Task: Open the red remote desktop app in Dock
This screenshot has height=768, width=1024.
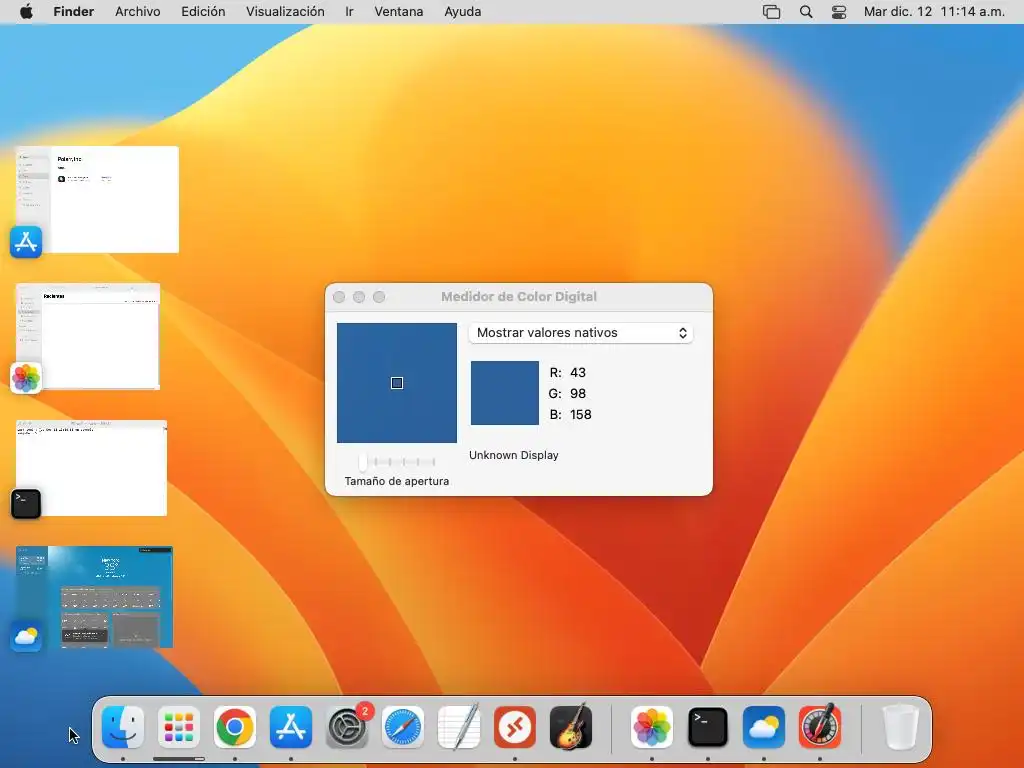Action: 515,727
